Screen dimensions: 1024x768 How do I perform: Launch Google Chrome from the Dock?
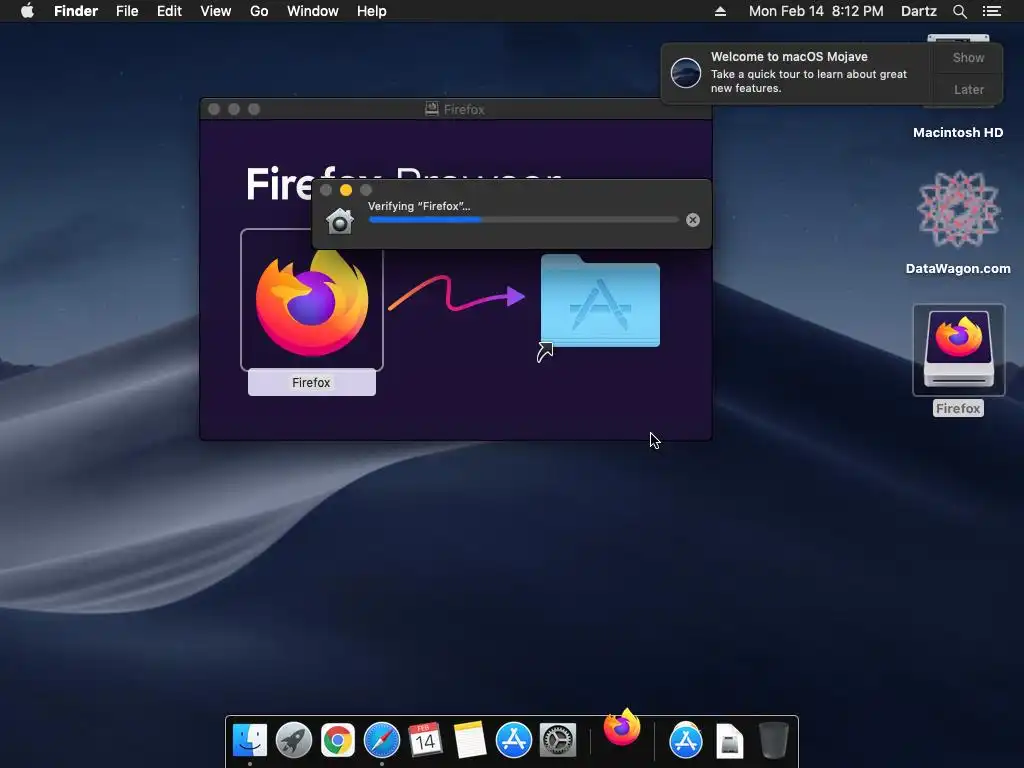[338, 741]
